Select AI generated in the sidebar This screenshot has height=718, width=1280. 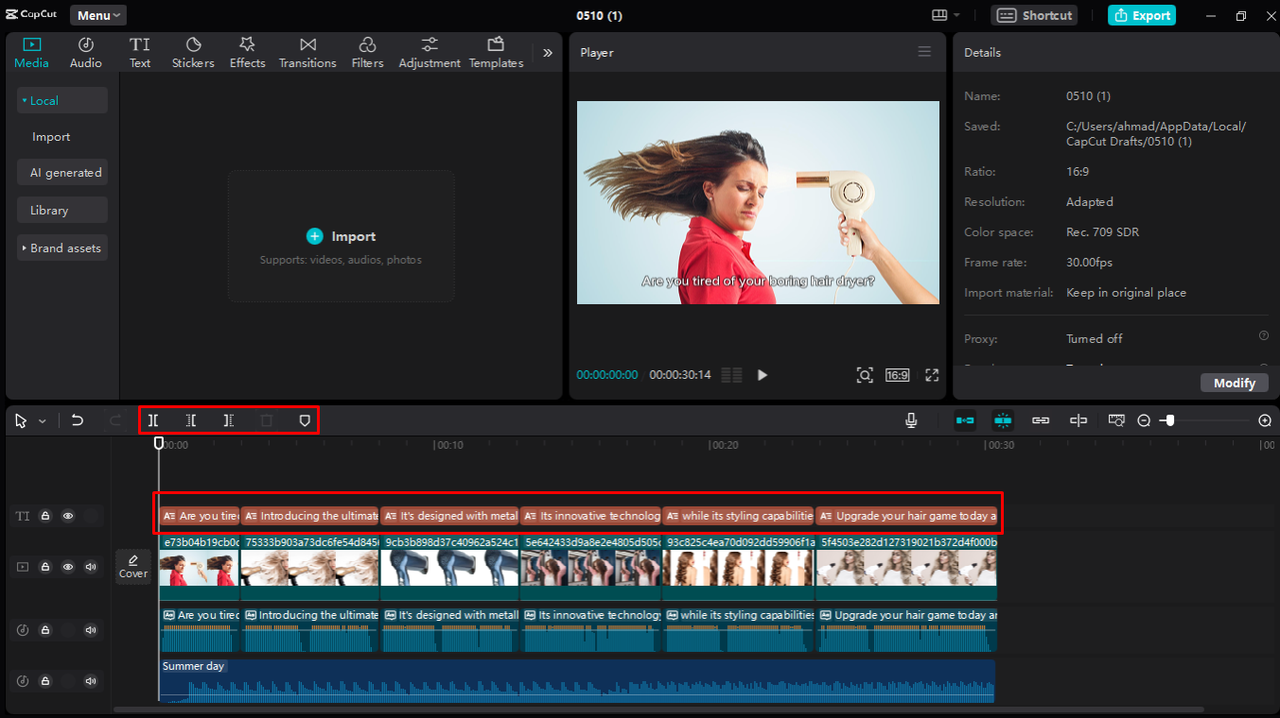[x=62, y=172]
